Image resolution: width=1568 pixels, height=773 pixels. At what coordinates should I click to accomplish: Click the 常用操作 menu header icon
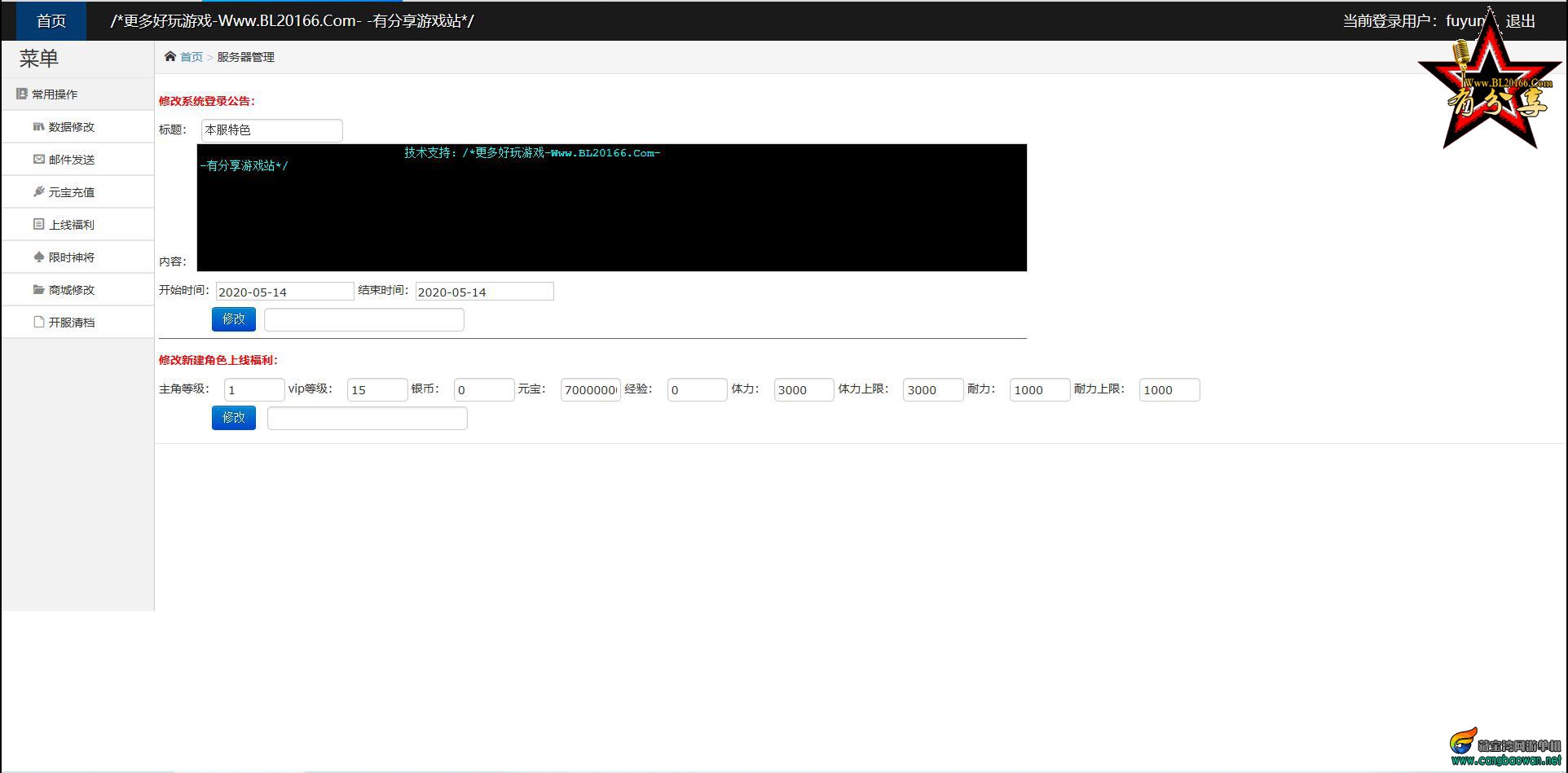tap(22, 94)
